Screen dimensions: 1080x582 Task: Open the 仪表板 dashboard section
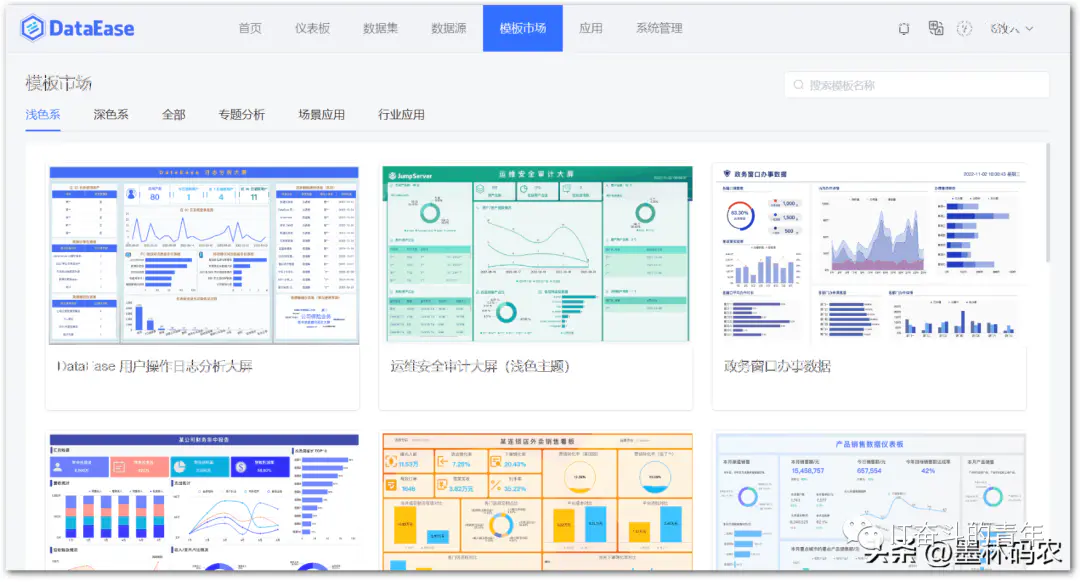[x=312, y=28]
